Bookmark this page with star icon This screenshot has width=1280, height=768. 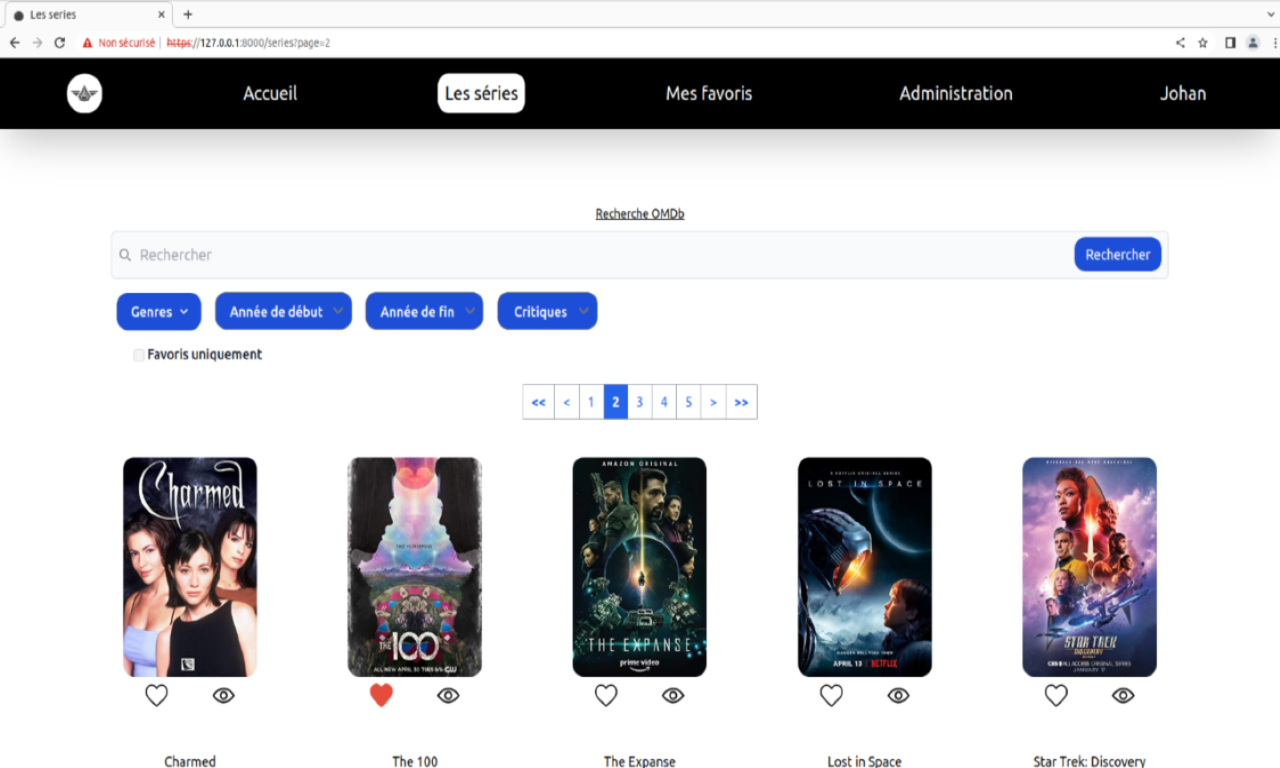point(1203,43)
